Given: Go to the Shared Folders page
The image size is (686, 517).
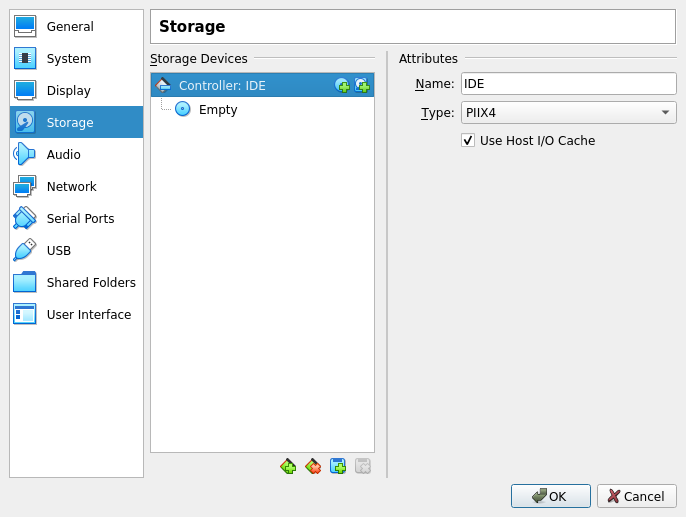Looking at the screenshot, I should point(90,283).
